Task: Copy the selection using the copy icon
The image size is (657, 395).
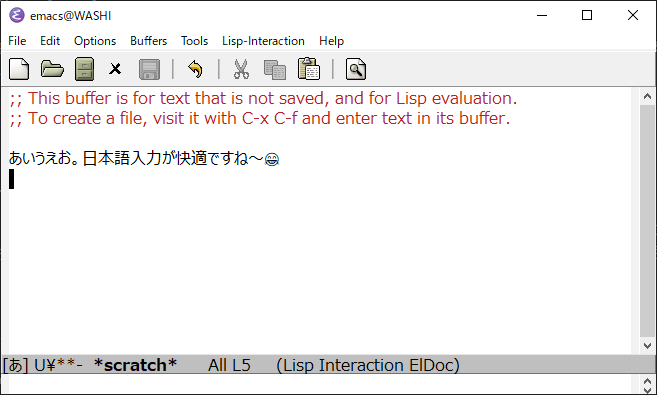Action: click(275, 70)
